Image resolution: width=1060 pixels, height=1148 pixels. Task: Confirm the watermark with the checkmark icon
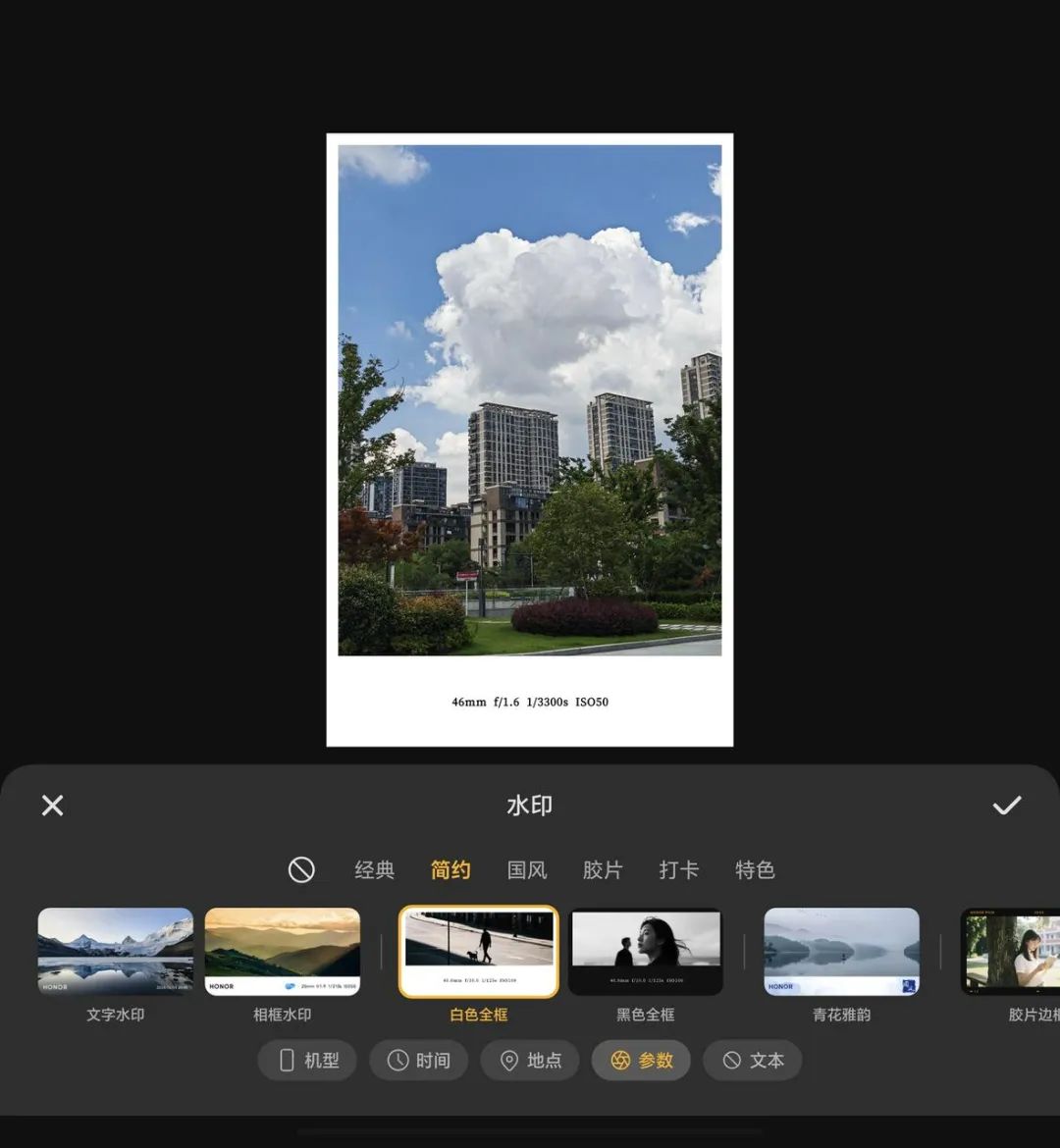pyautogui.click(x=1007, y=806)
